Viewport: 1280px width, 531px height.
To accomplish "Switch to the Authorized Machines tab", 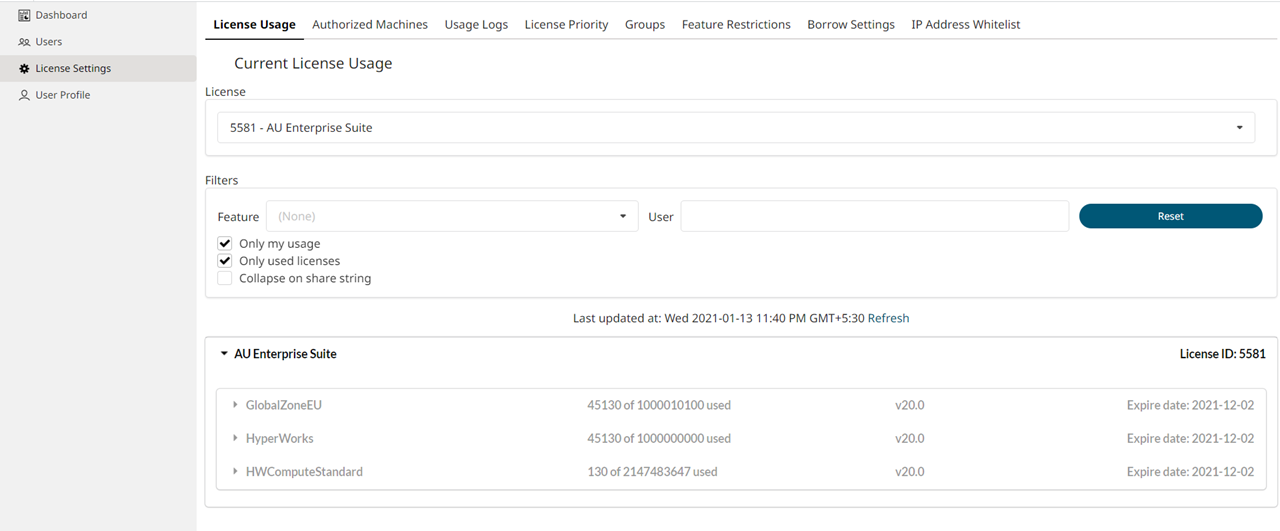I will (369, 25).
